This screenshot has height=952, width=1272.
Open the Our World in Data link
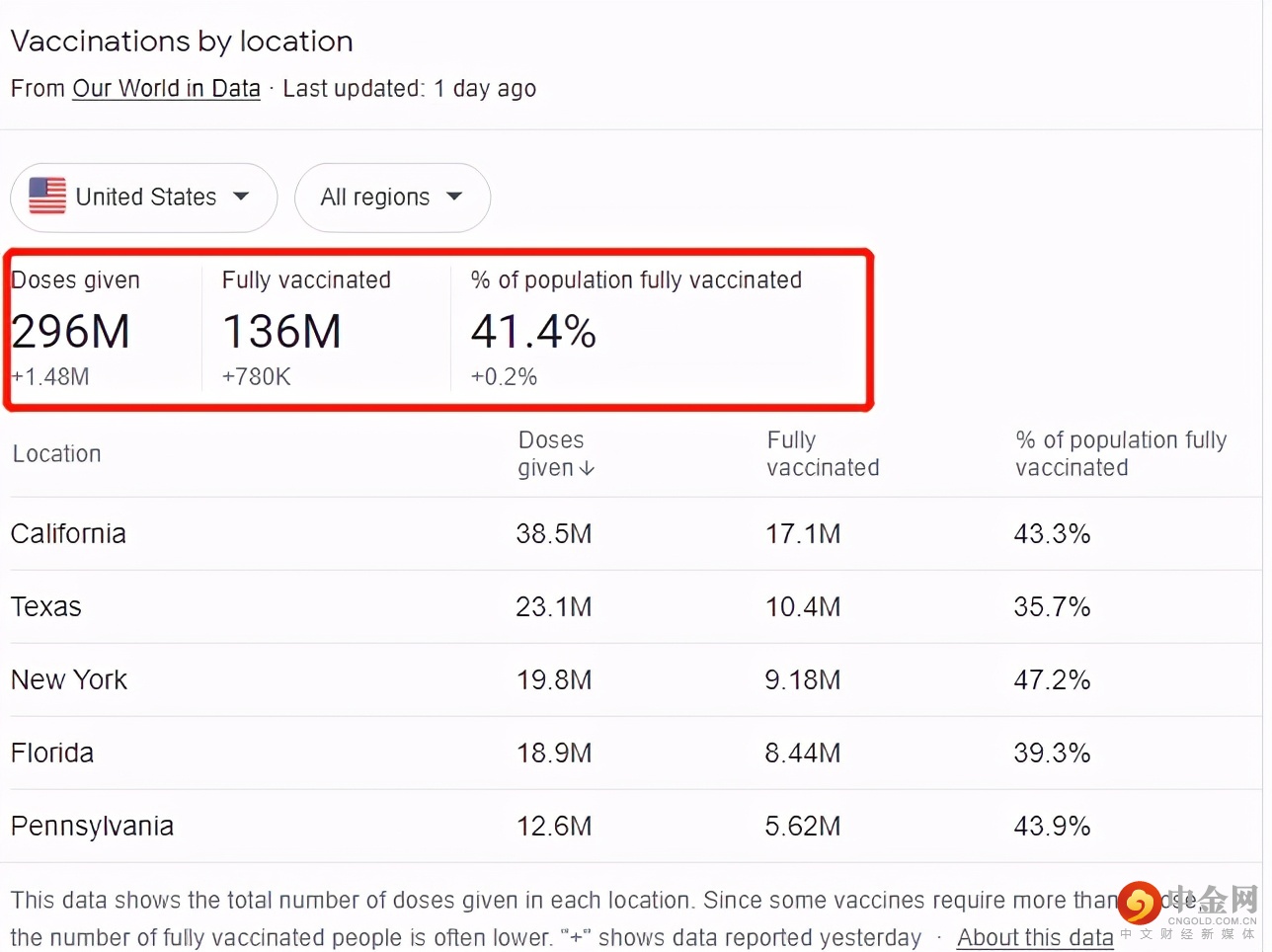[166, 89]
